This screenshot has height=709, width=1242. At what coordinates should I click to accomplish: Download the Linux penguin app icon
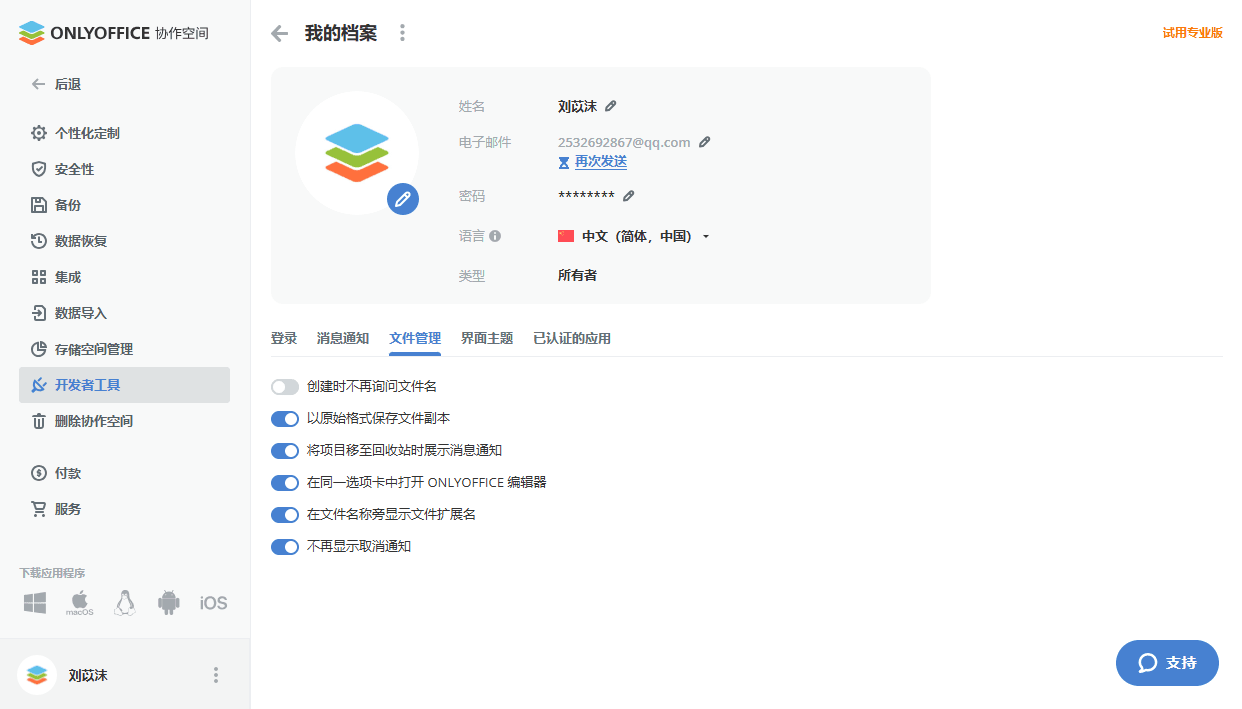[124, 603]
